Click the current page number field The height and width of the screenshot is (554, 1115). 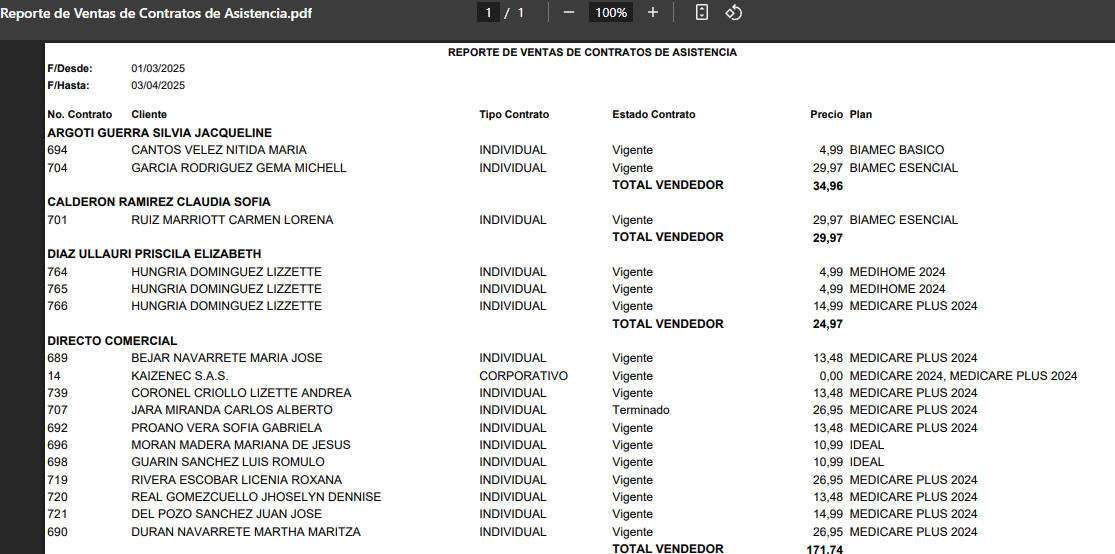pyautogui.click(x=489, y=12)
